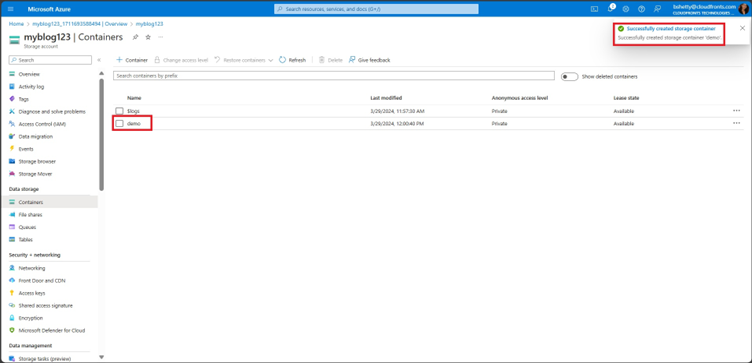Open portal settings gear icon

point(626,9)
